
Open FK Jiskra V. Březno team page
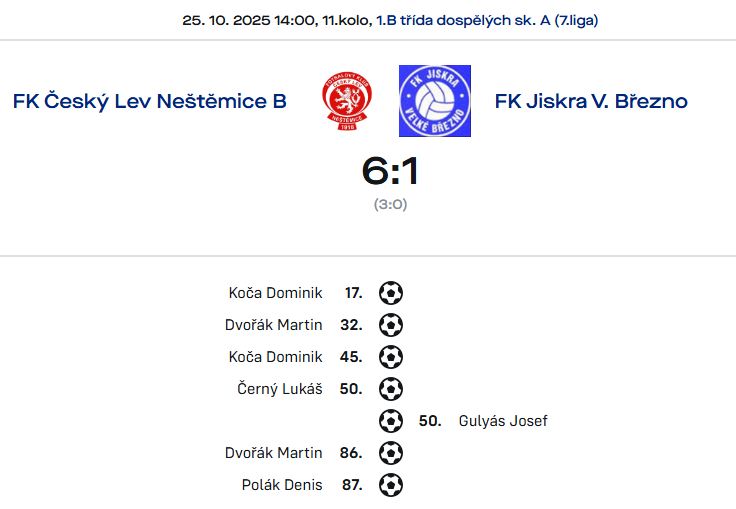(591, 101)
